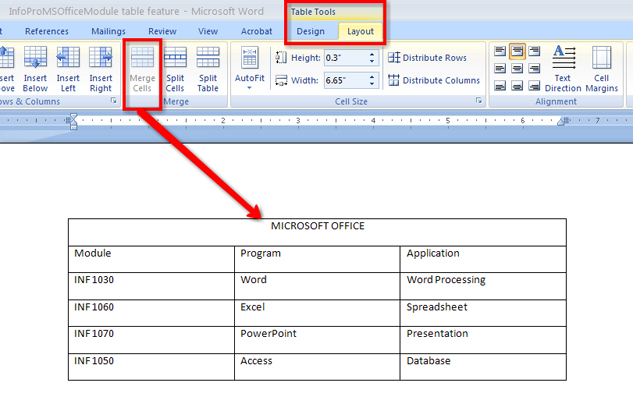The width and height of the screenshot is (633, 404).
Task: Select Align Center alignment
Action: click(x=517, y=69)
